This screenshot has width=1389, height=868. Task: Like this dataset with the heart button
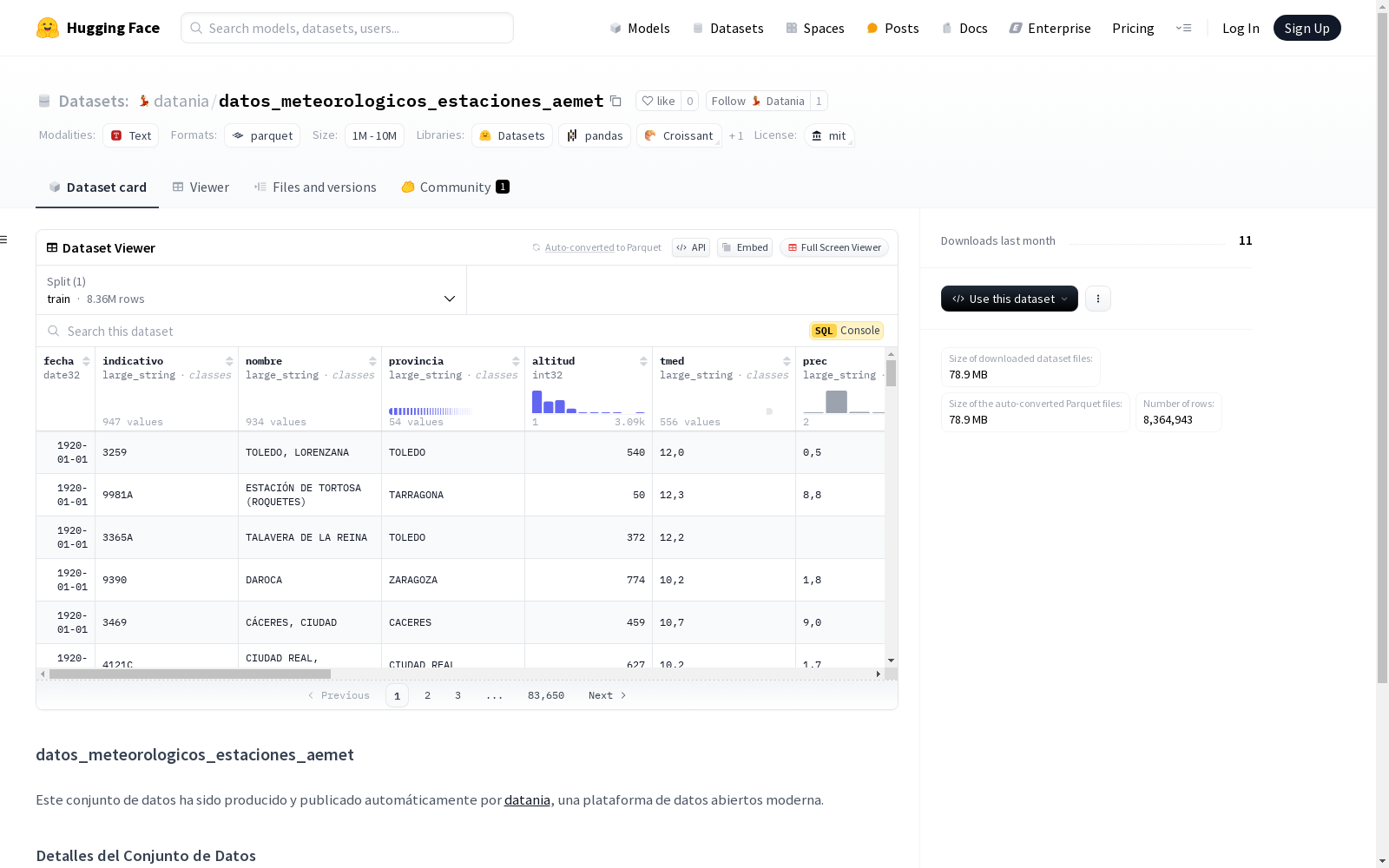658,101
